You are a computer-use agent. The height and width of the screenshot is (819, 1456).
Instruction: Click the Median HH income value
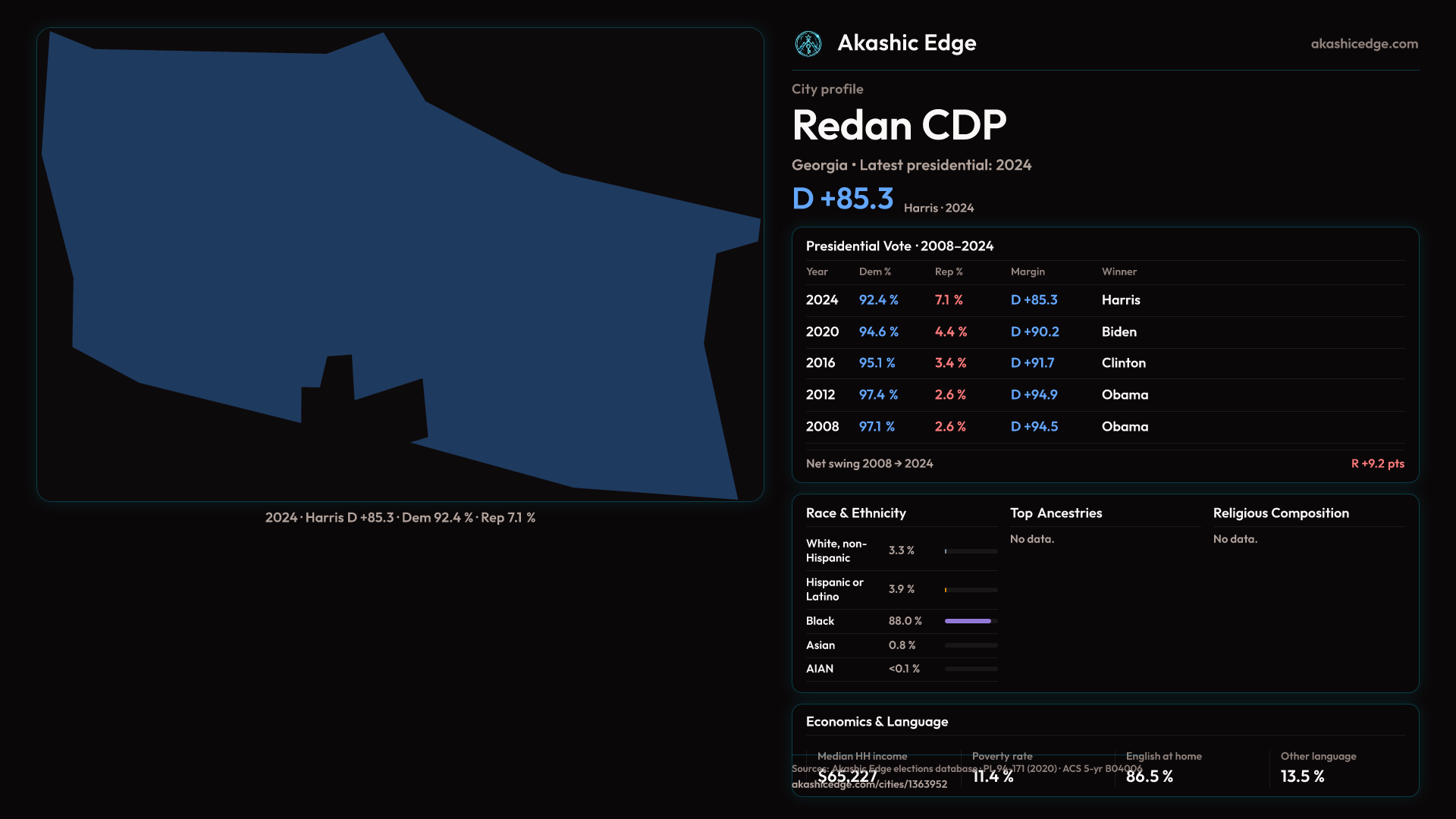pyautogui.click(x=847, y=777)
